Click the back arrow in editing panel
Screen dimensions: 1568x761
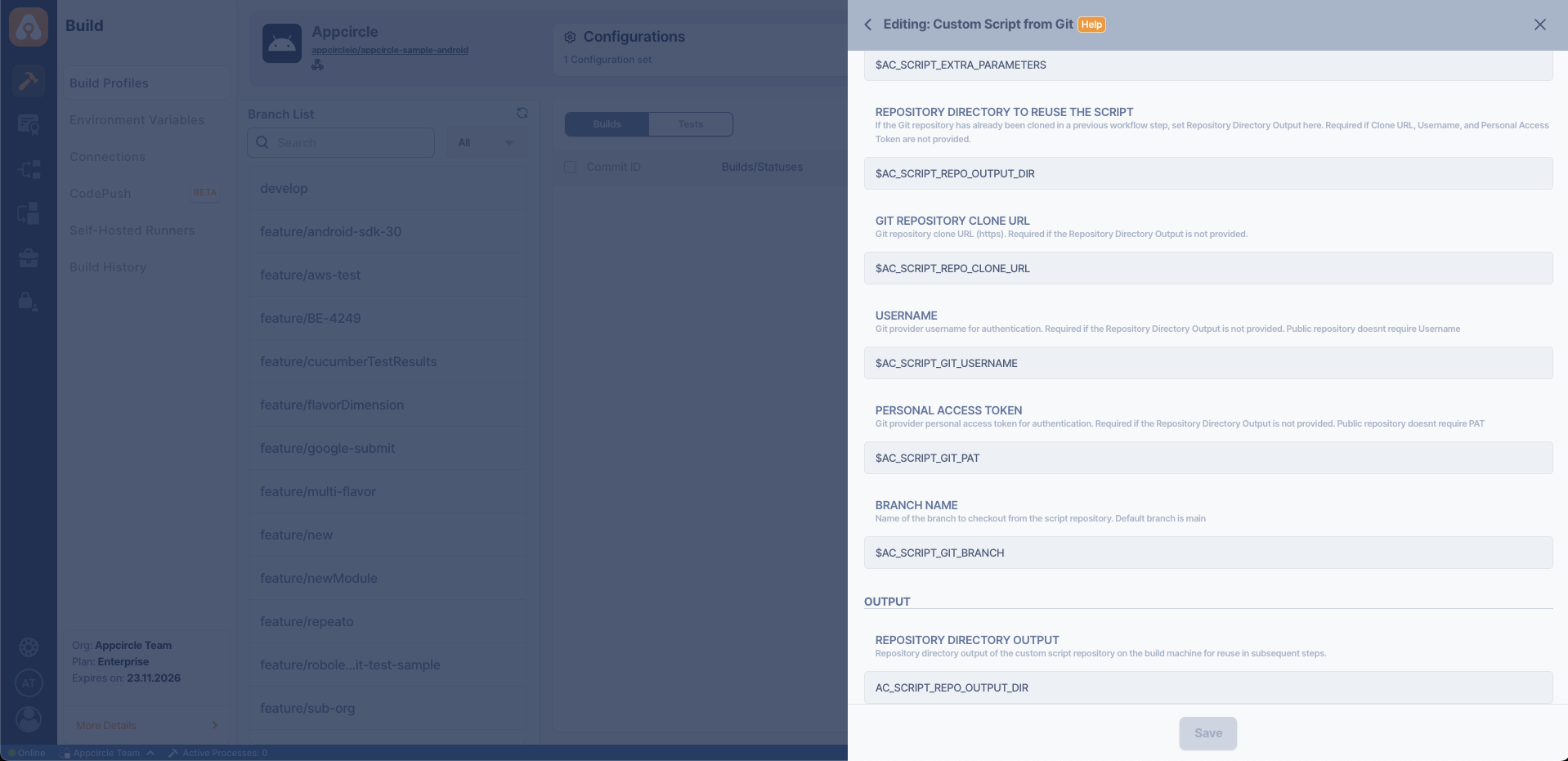tap(868, 25)
